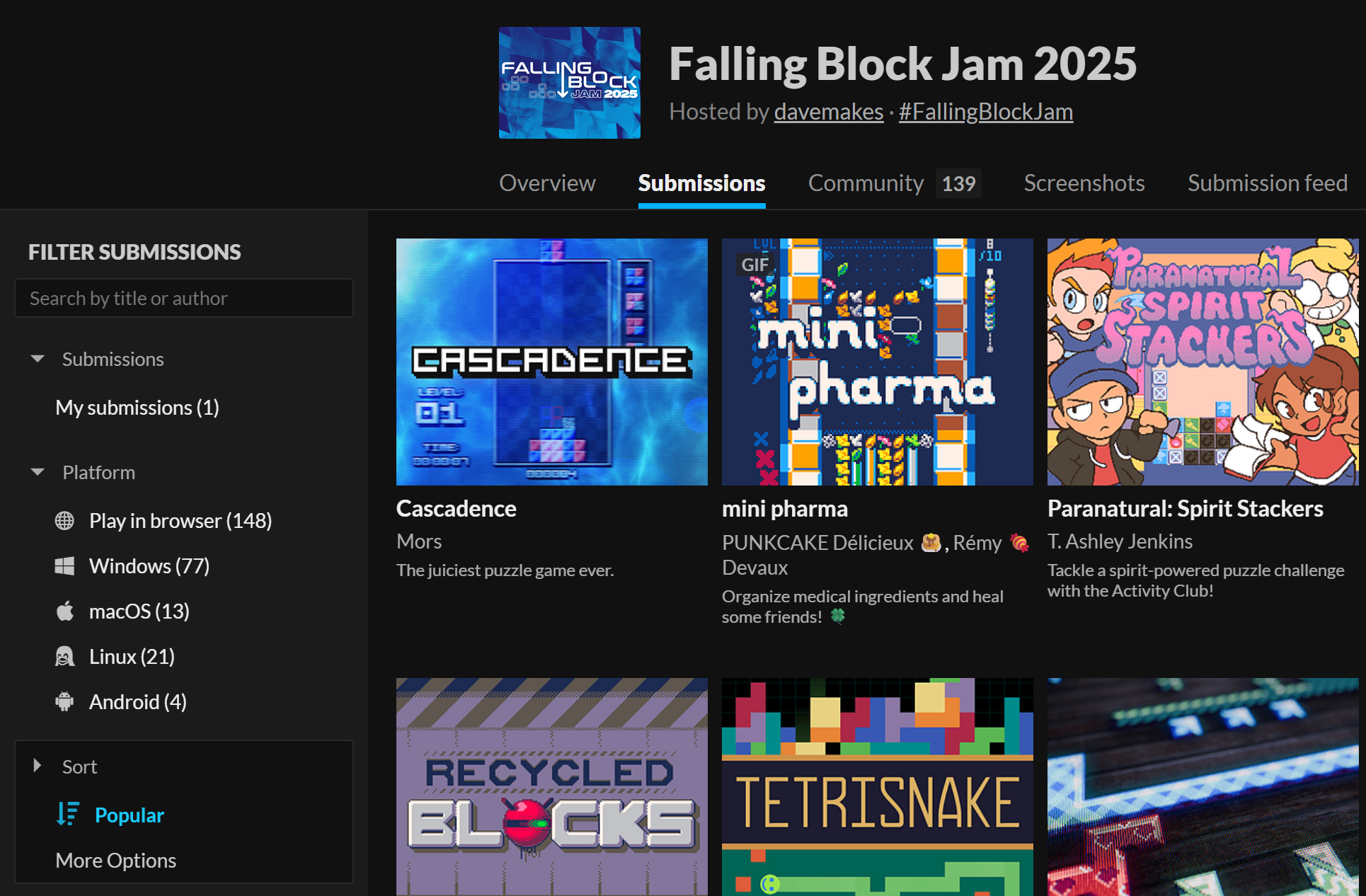
Task: Click the Popular sort order icon
Action: (68, 814)
